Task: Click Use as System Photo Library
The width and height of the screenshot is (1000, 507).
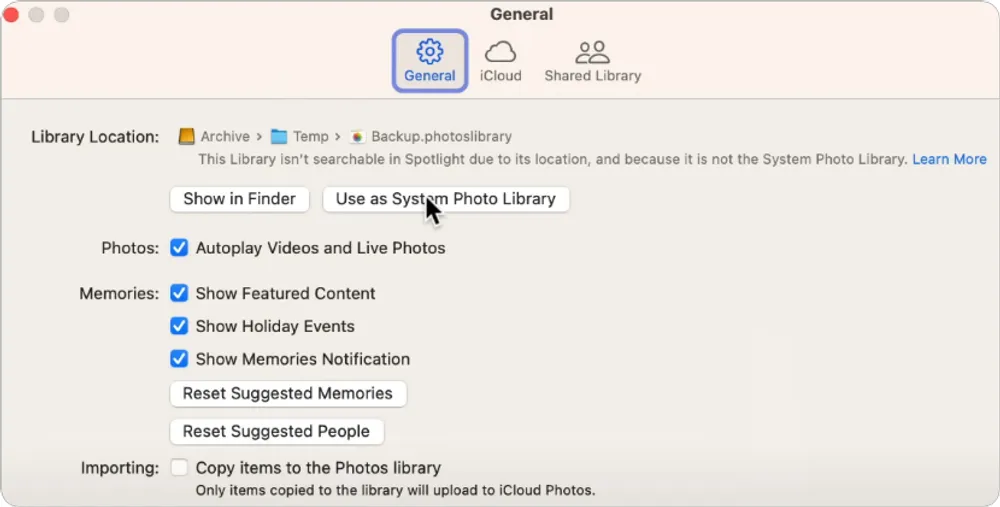Action: click(446, 199)
